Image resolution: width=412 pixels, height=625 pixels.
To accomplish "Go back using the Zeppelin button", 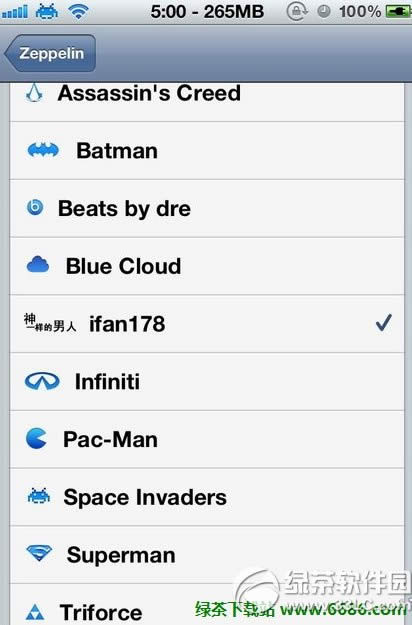I will click(x=50, y=53).
